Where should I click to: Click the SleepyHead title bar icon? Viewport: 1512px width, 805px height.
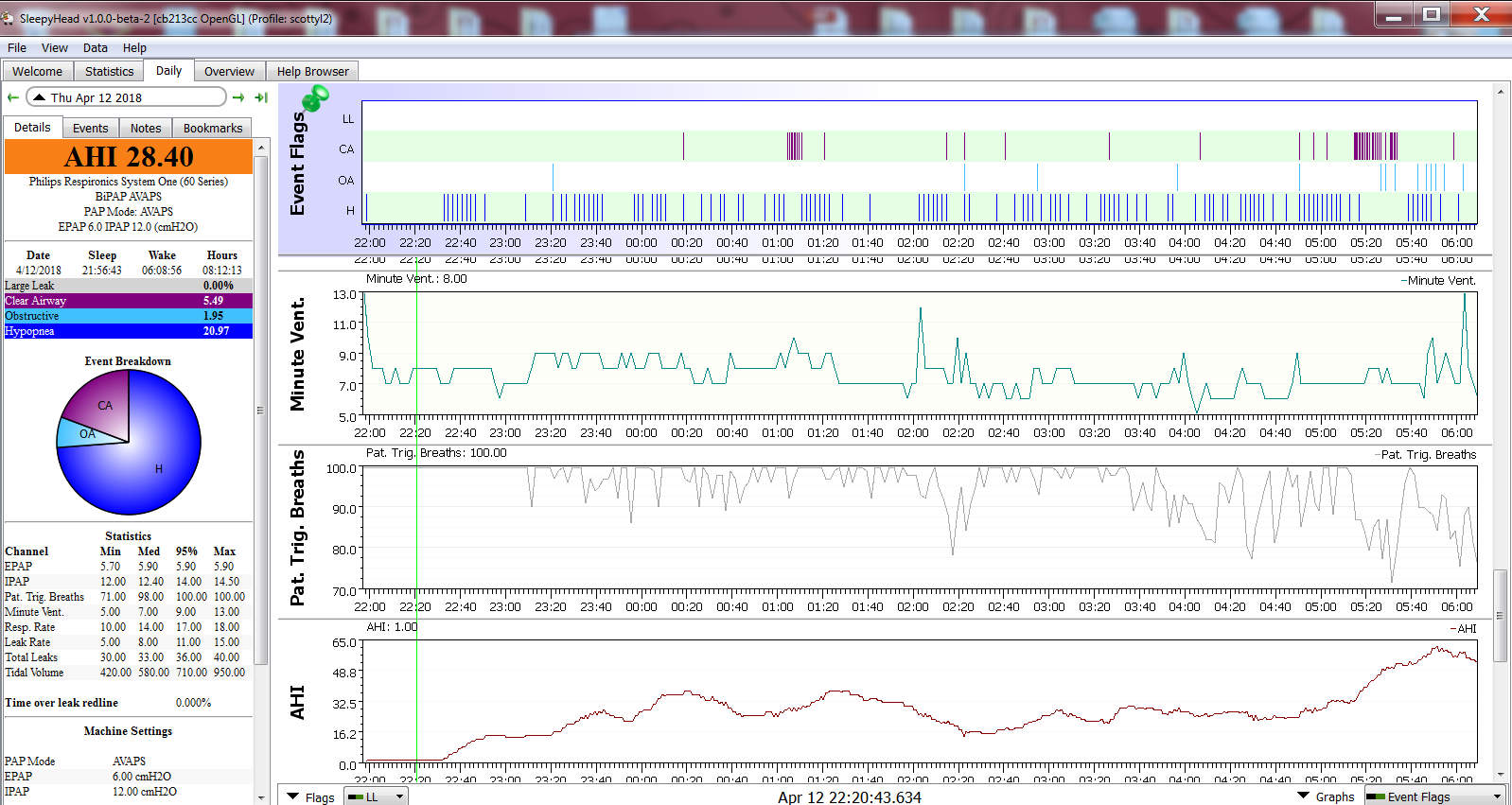point(8,18)
